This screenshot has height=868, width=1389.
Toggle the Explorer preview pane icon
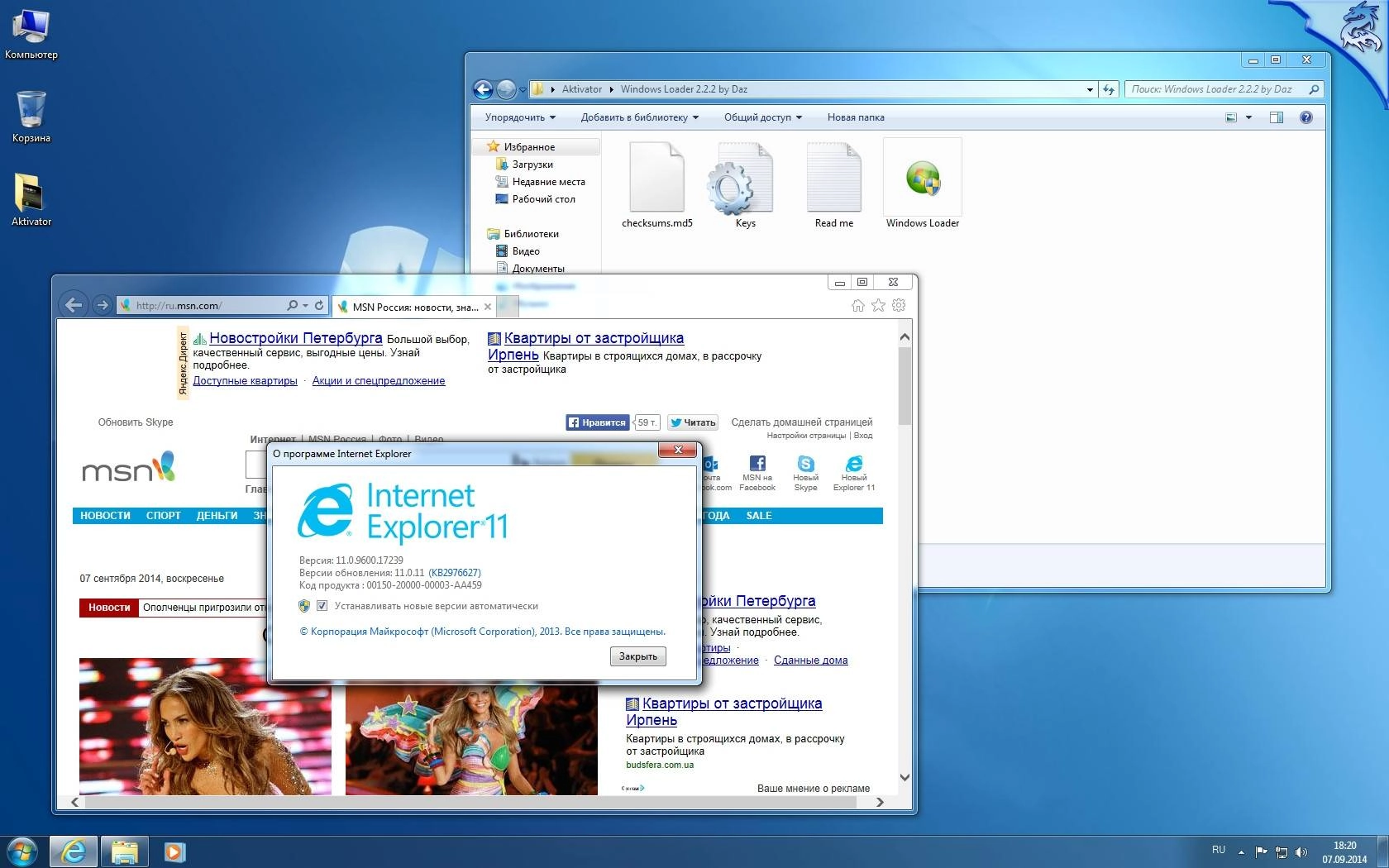pos(1277,117)
